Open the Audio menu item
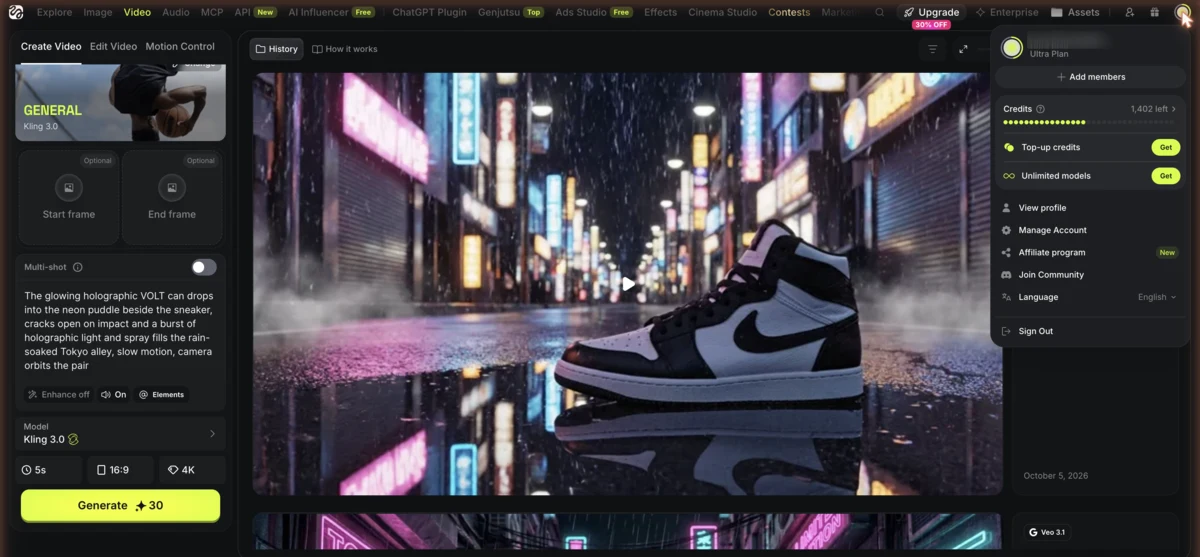Screen dimensions: 1200x557 pos(176,13)
